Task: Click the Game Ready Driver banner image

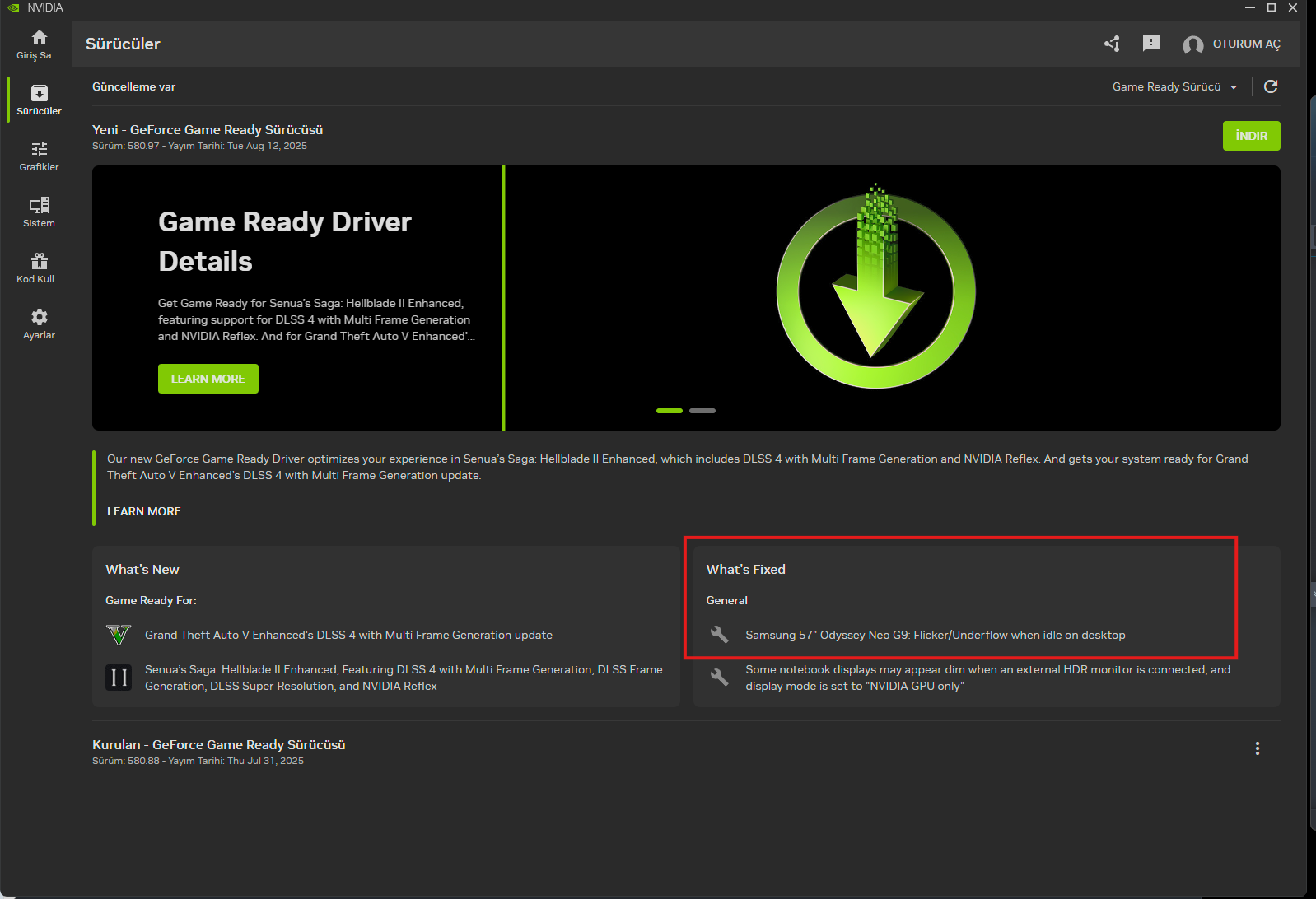Action: click(x=876, y=286)
